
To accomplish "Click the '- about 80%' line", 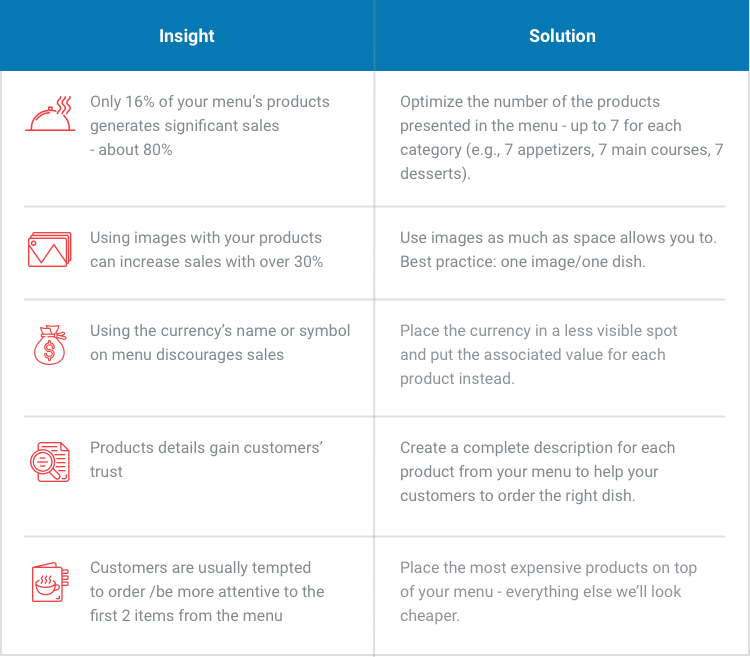I will tap(131, 150).
